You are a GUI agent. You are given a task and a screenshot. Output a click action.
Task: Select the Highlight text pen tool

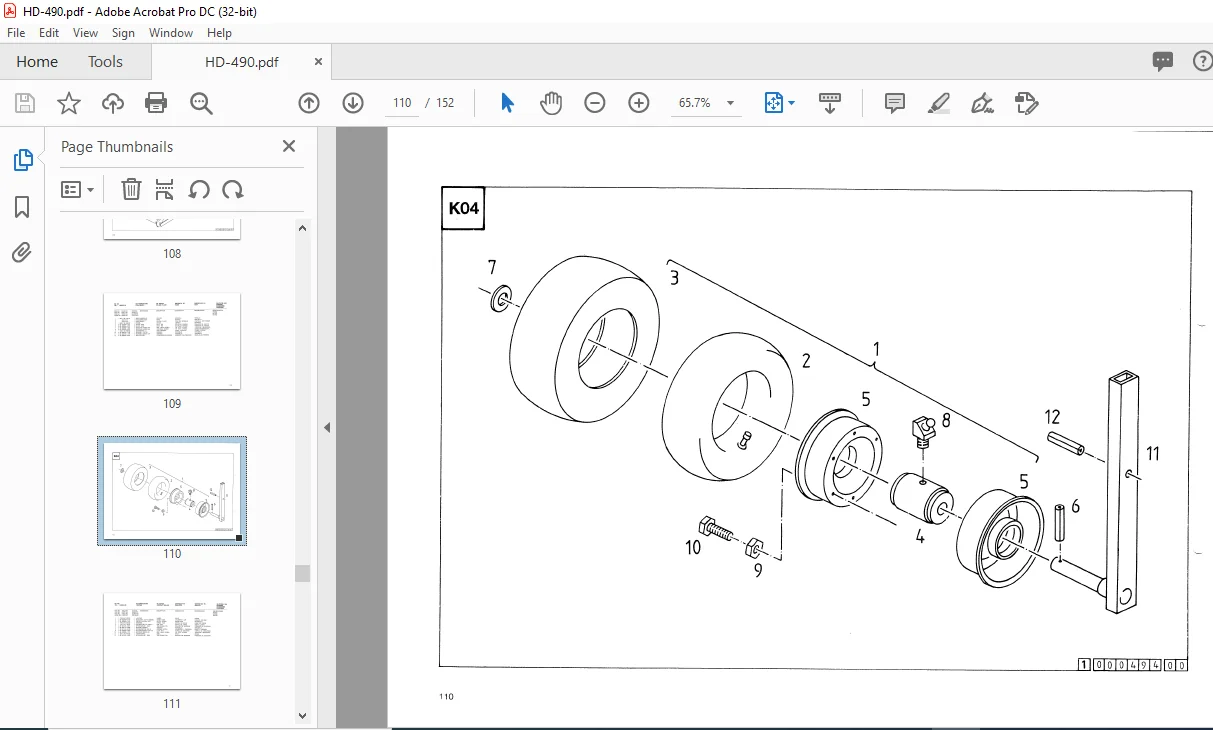tap(939, 103)
